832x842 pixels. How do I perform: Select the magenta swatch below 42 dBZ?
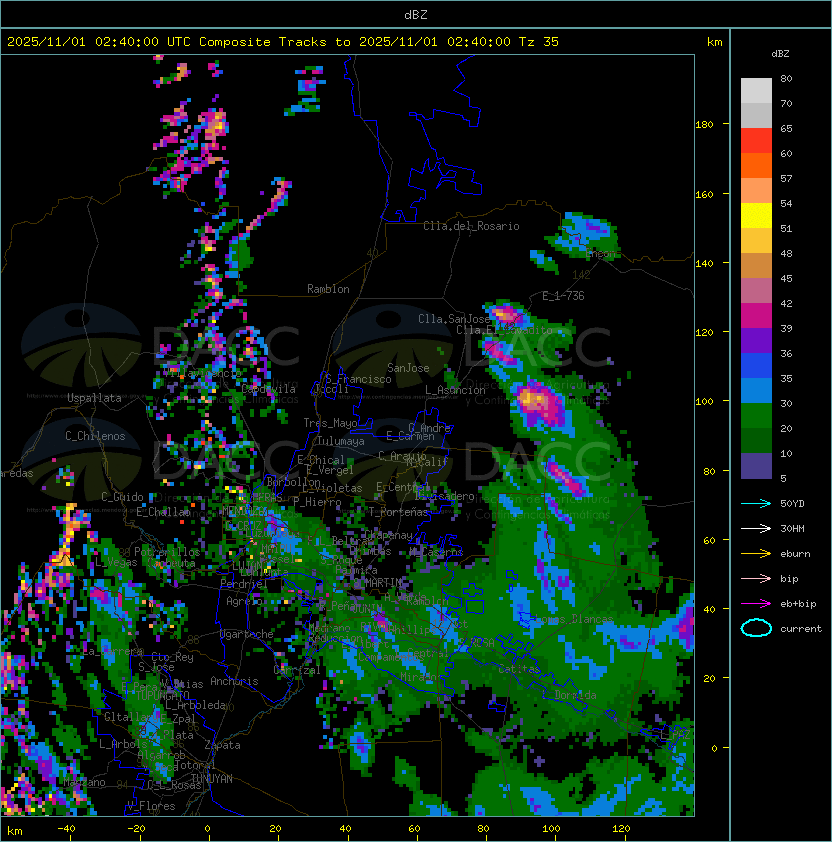[x=756, y=316]
